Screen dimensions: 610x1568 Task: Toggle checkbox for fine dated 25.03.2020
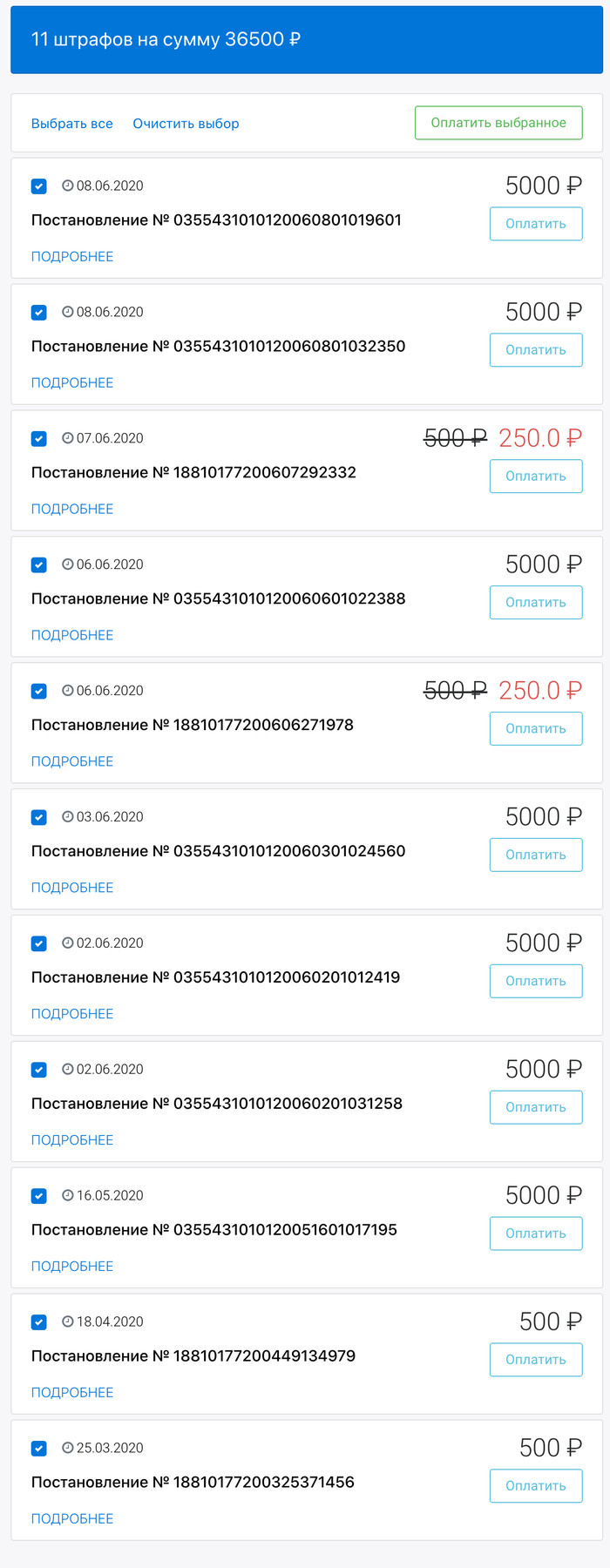[39, 1449]
